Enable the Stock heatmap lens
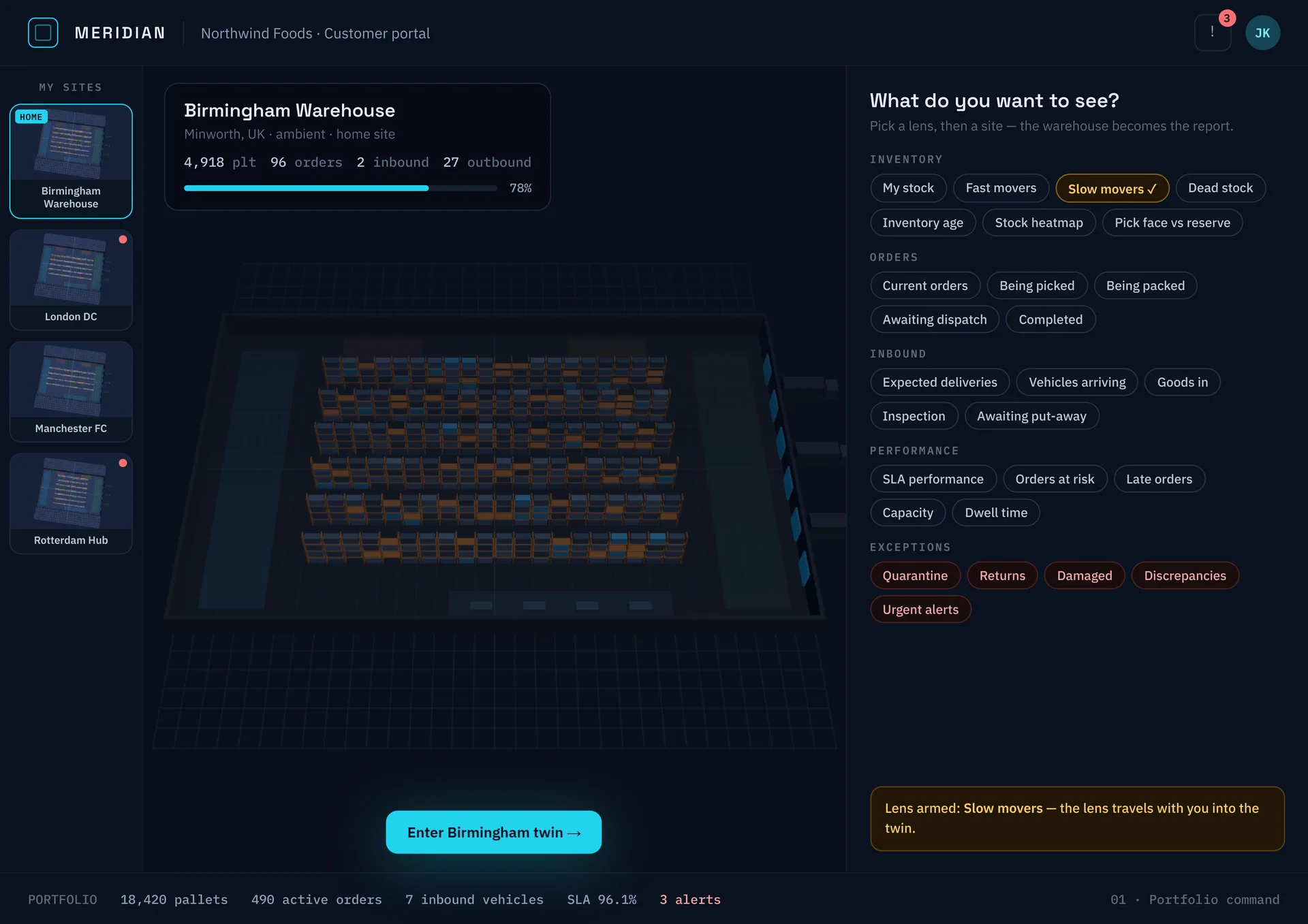1308x924 pixels. [1038, 223]
